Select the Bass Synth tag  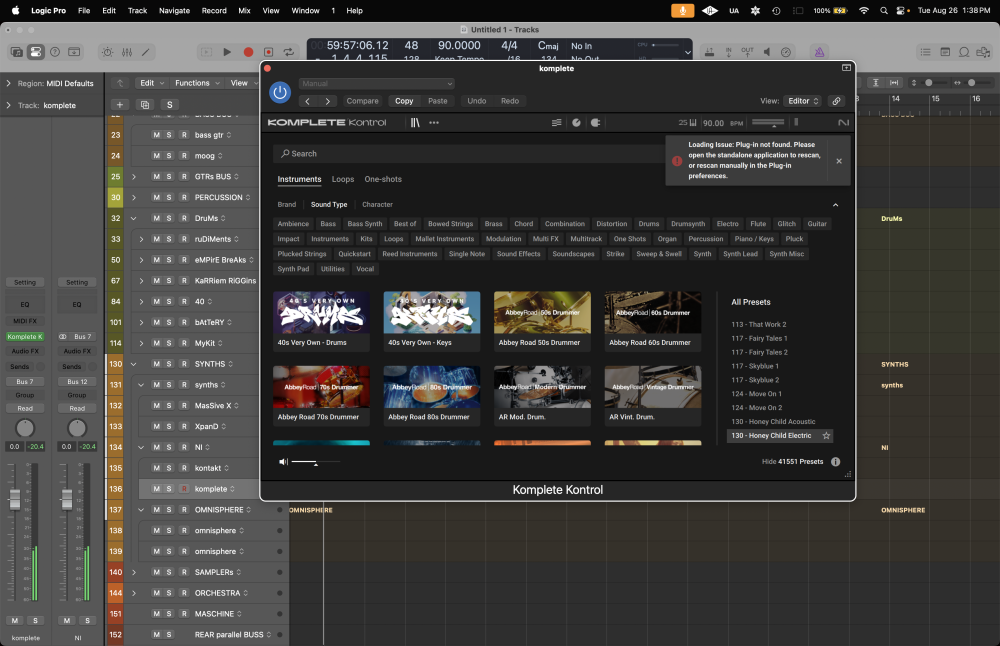[x=365, y=224]
